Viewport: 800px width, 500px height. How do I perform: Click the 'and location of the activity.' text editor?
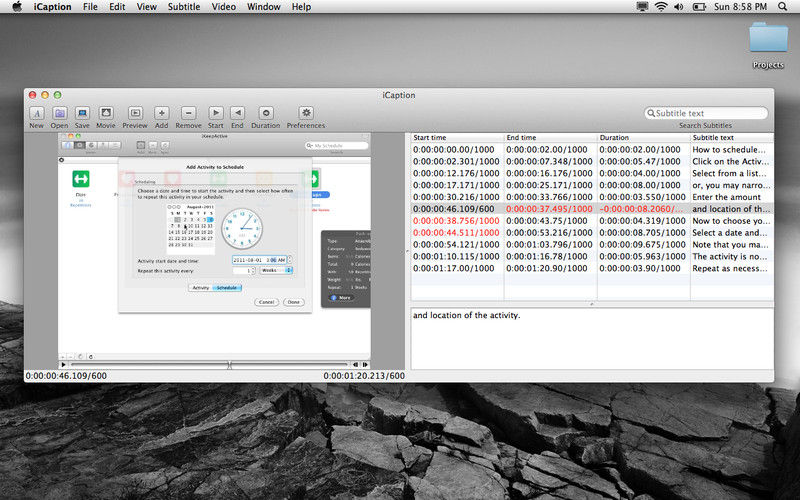point(592,339)
